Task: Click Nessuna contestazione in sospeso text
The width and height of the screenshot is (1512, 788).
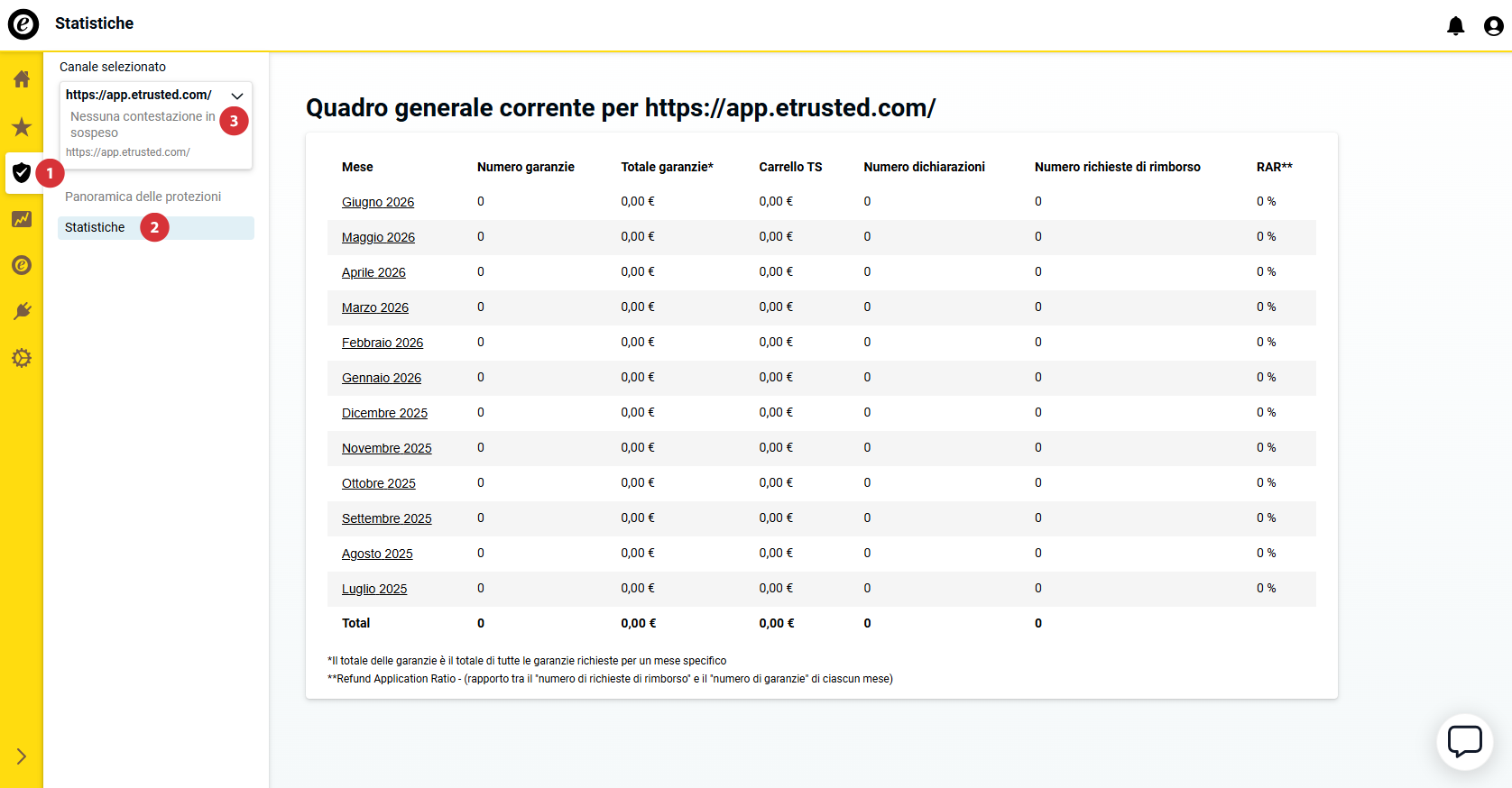Action: (143, 124)
